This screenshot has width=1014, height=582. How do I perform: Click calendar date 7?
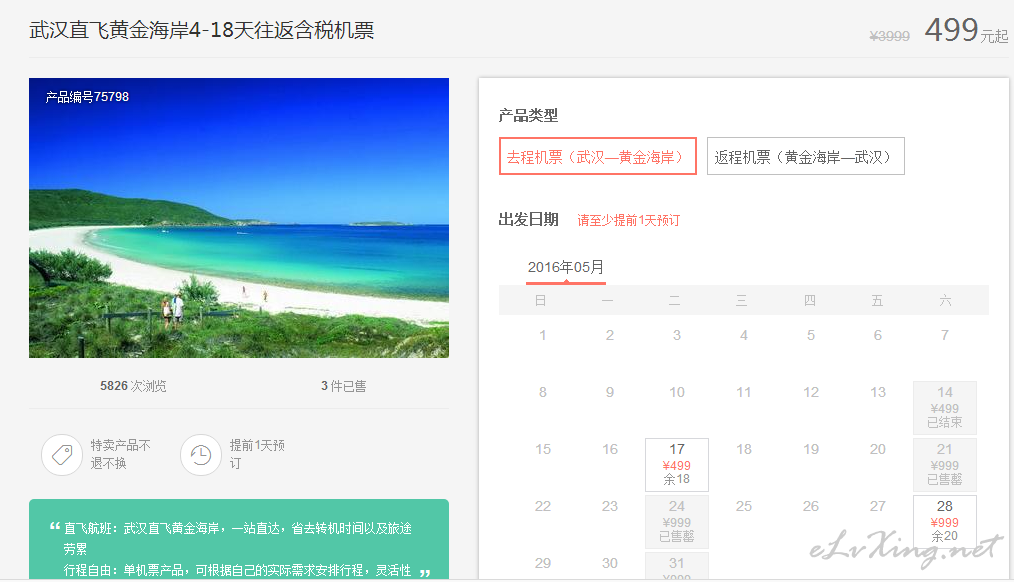click(x=944, y=335)
